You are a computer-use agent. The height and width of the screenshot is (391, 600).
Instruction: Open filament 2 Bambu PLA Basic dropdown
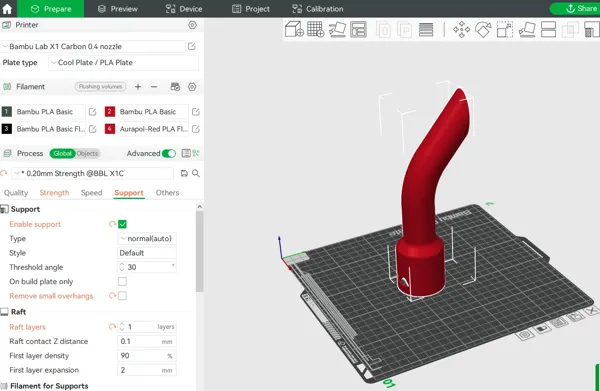click(153, 112)
